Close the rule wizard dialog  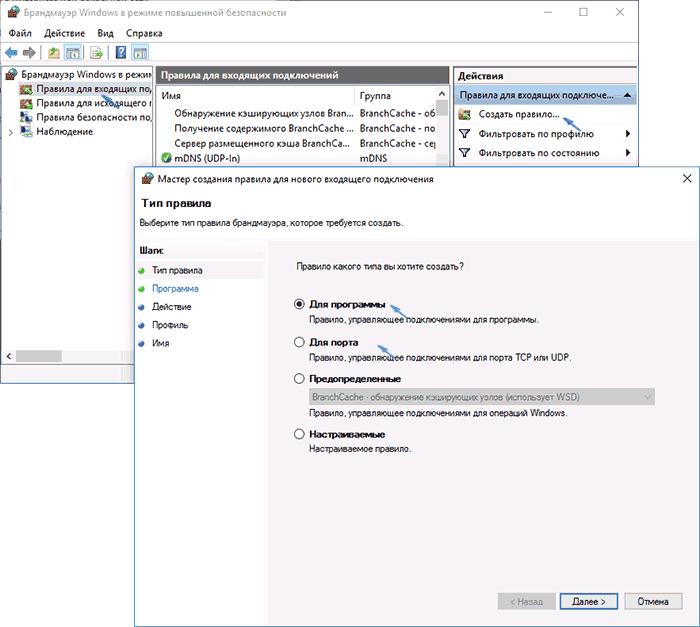tap(687, 179)
